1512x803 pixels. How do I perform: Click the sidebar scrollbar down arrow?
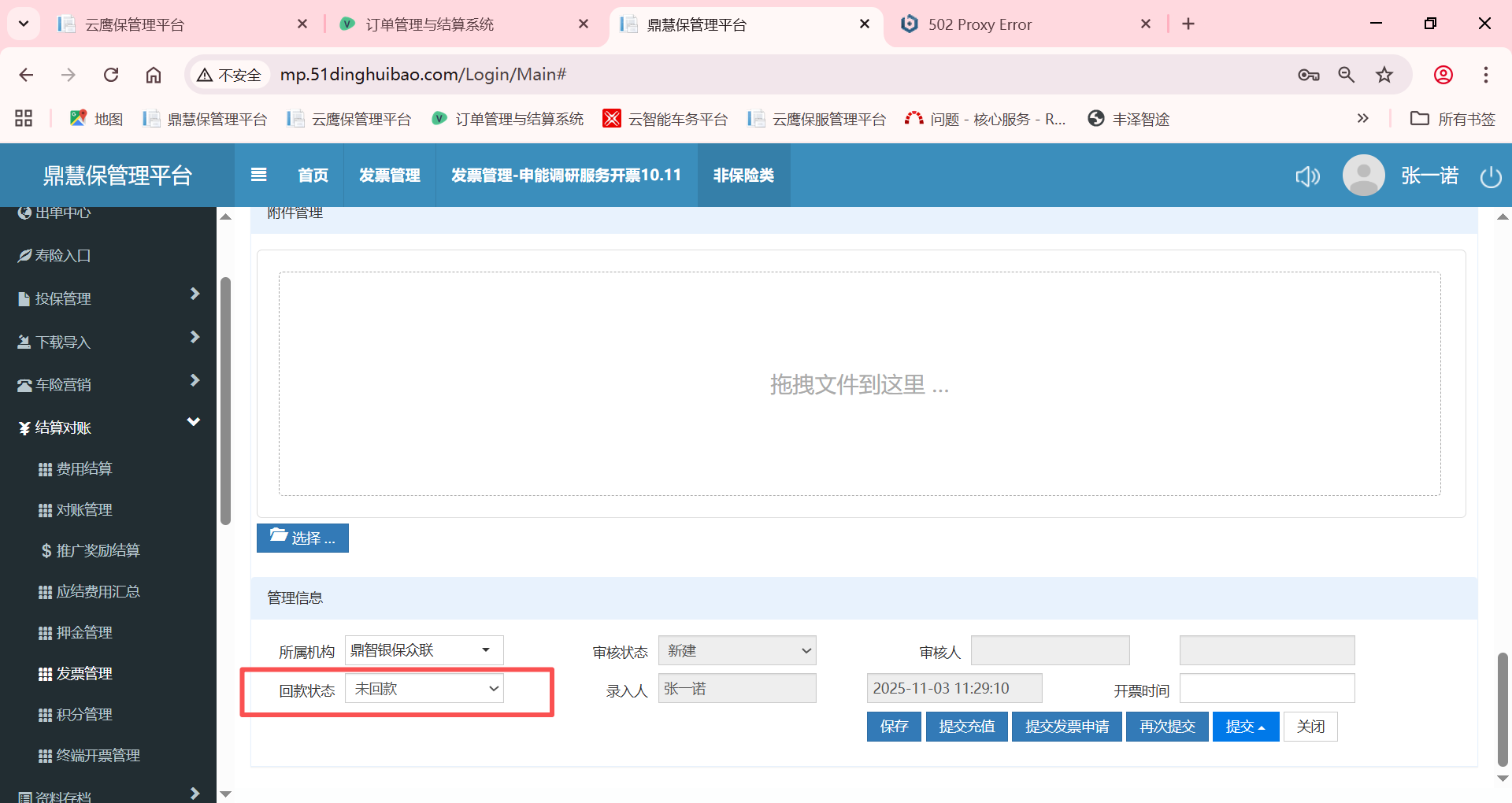coord(226,794)
